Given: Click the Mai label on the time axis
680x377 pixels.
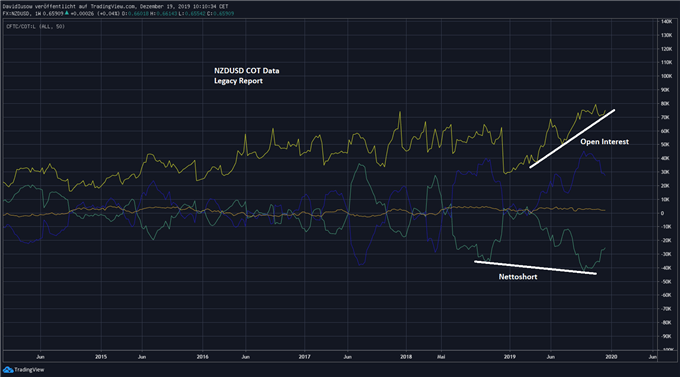Looking at the screenshot, I should [441, 357].
